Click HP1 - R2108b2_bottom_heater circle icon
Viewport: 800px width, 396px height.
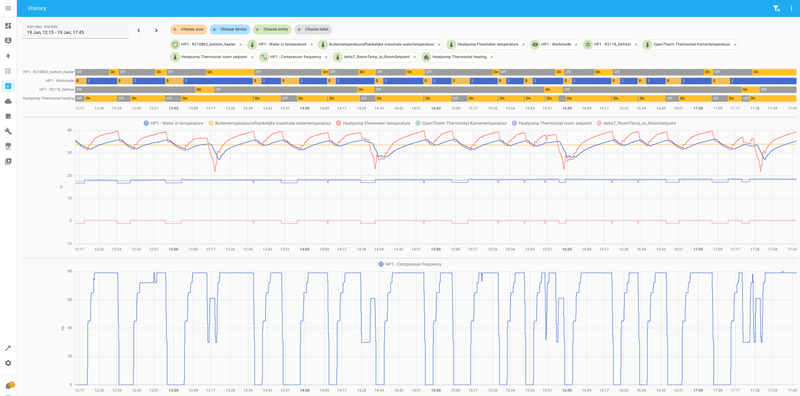coord(175,44)
